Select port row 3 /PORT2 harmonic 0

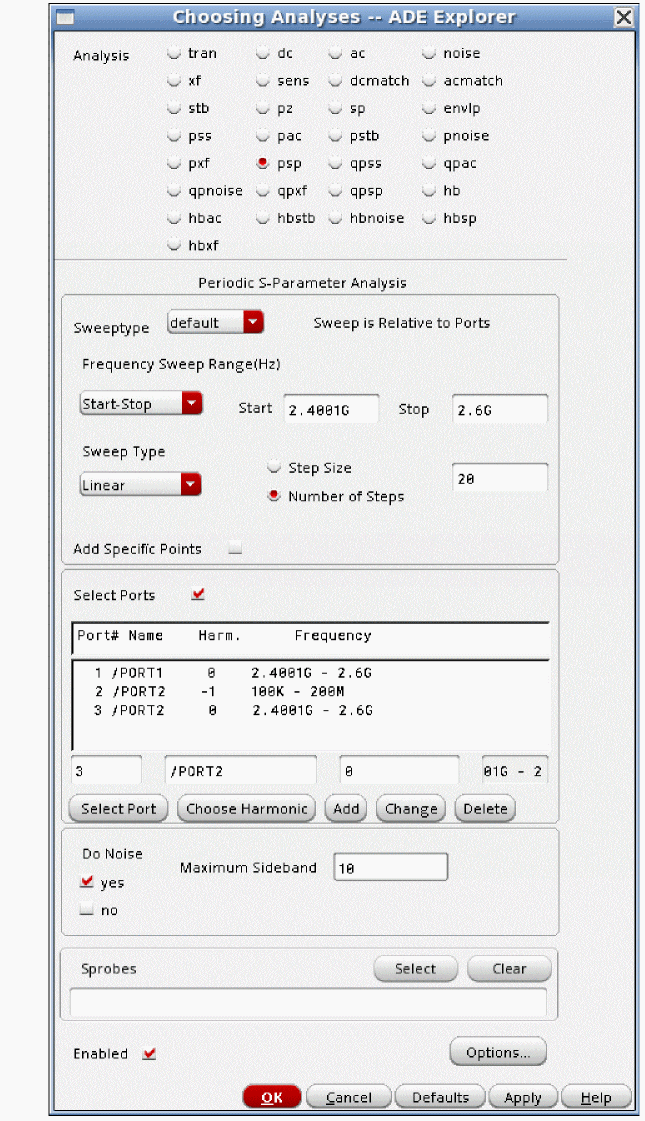pyautogui.click(x=310, y=710)
